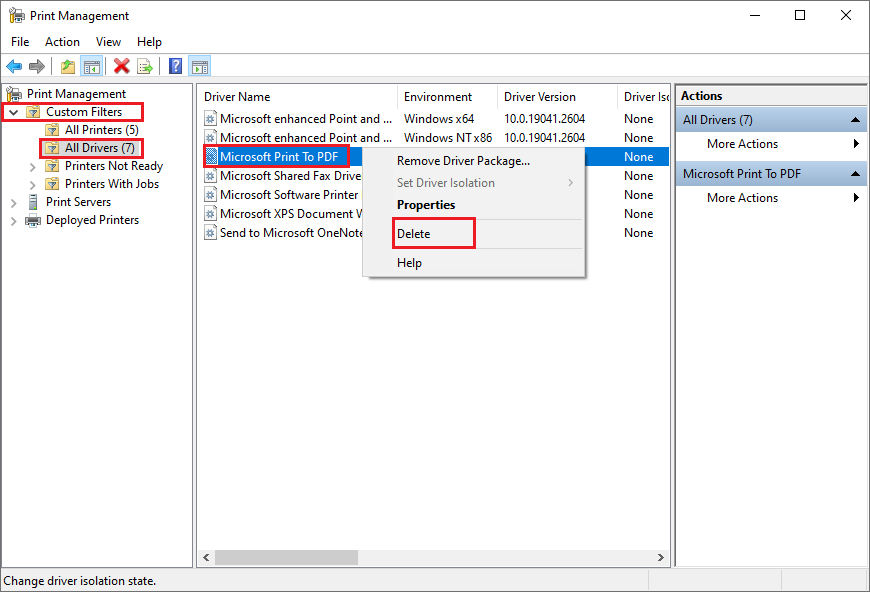Select All Printers (5) tree item

[x=102, y=130]
